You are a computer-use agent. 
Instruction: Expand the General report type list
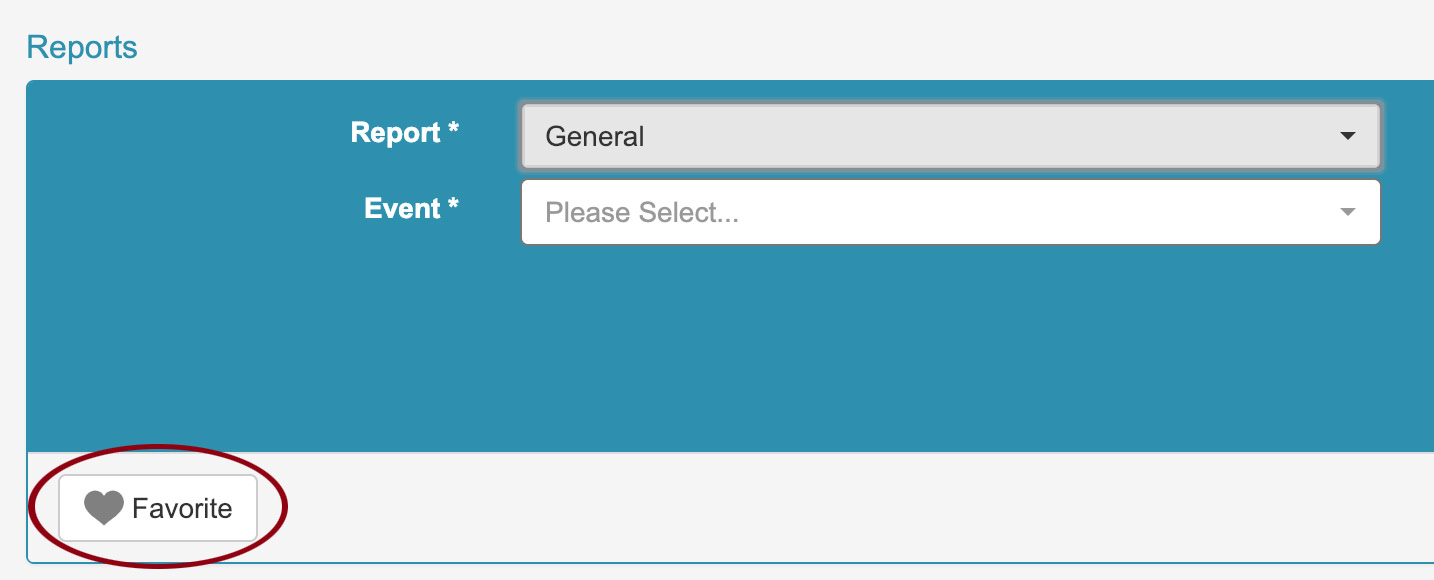click(x=950, y=136)
